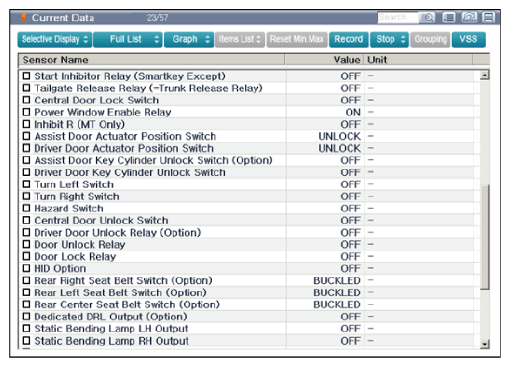Click the window minimize icon in Current Data bar

point(489,17)
